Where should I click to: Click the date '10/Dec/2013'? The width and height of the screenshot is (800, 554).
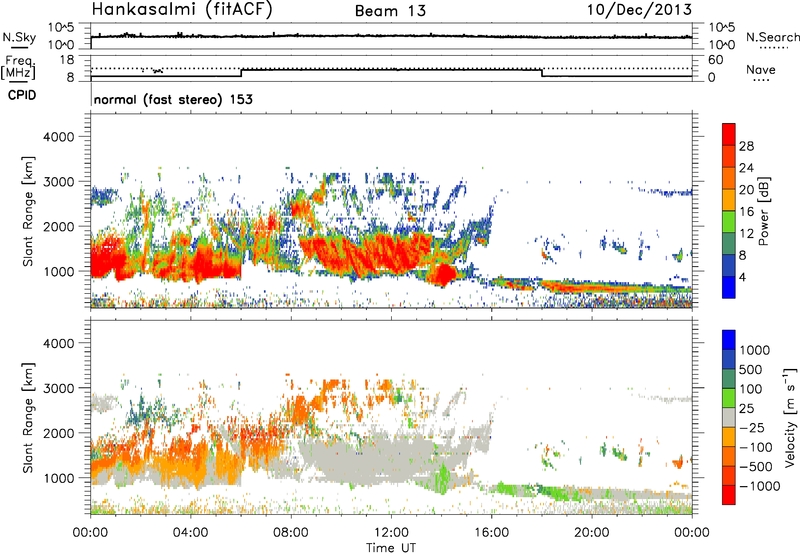point(639,10)
